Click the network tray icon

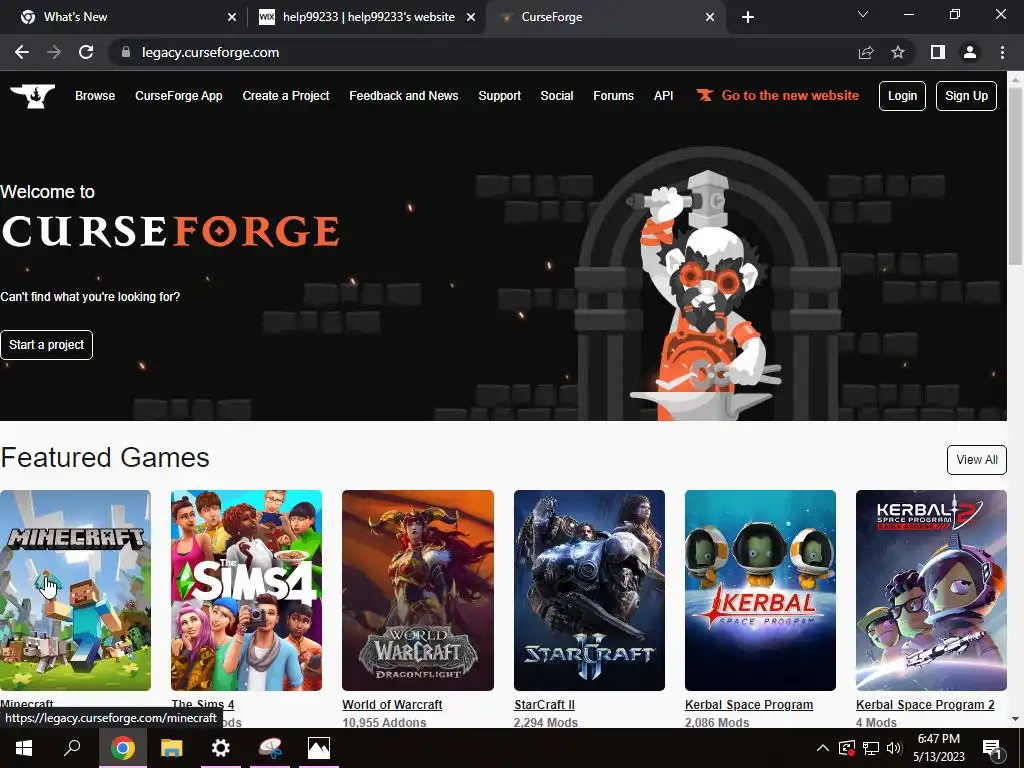point(871,748)
